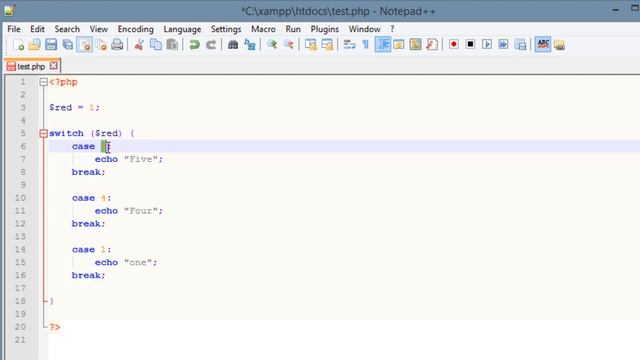Close the current document via the toolbar icon
This screenshot has width=640, height=360.
pos(84,44)
